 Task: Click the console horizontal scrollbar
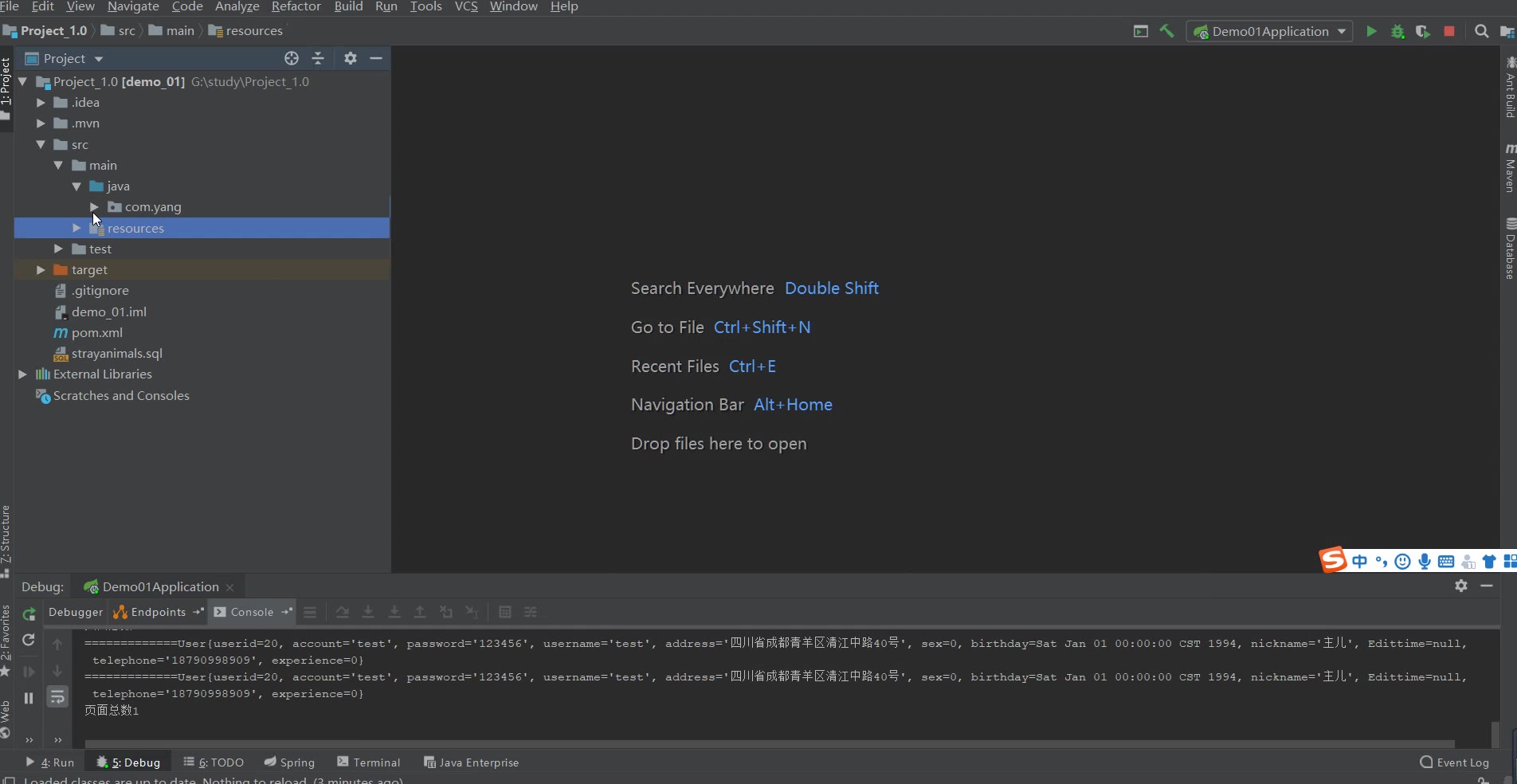[769, 744]
